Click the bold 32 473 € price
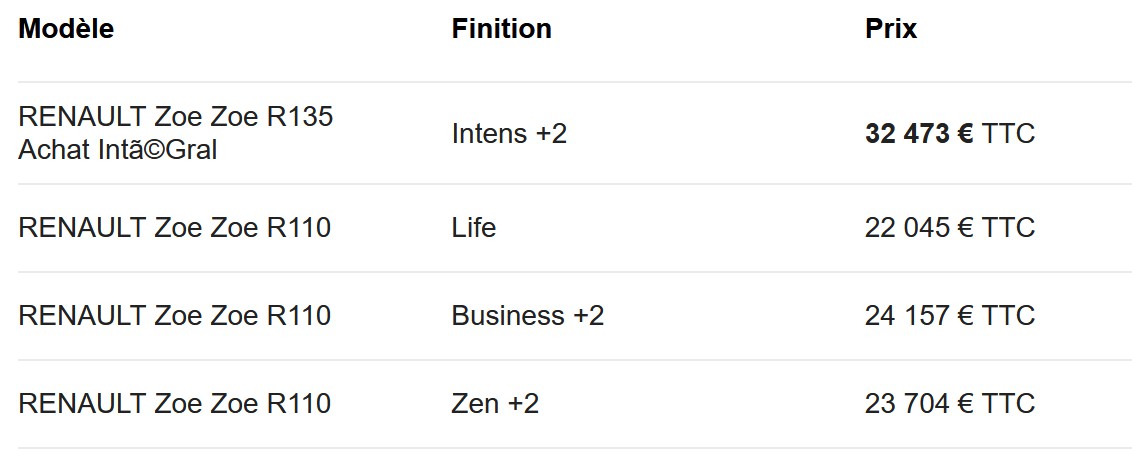Screen dimensions: 1132x473 pyautogui.click(x=918, y=133)
